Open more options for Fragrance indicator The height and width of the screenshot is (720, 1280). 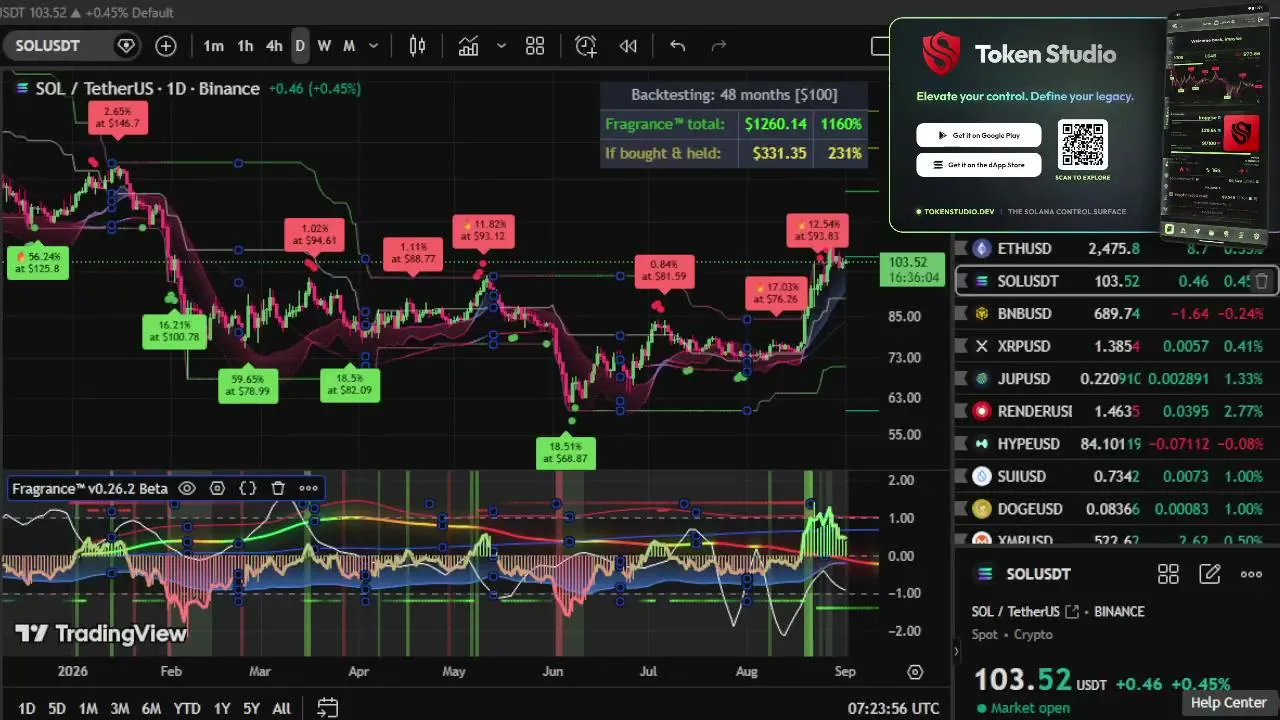(308, 489)
